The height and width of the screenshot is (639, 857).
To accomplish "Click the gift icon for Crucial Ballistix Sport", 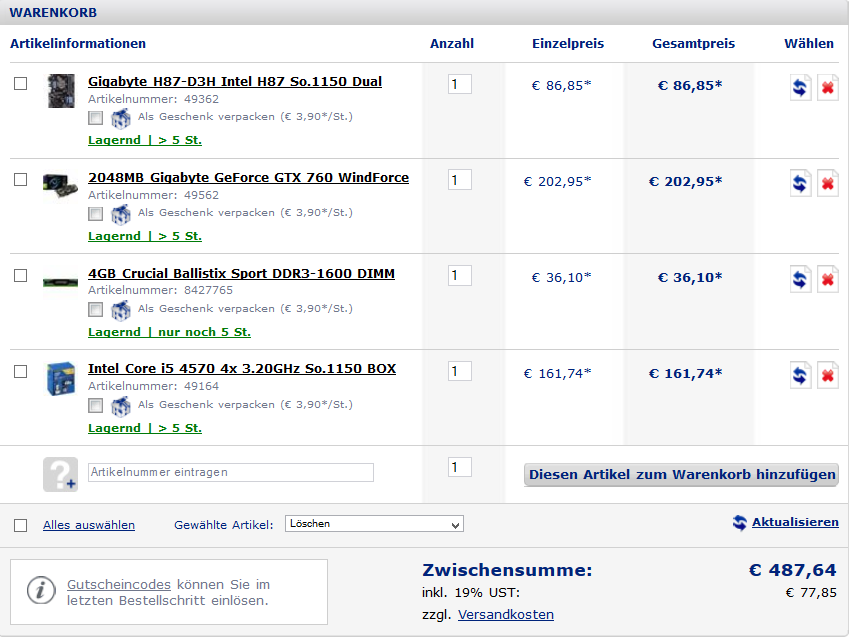I will (121, 310).
